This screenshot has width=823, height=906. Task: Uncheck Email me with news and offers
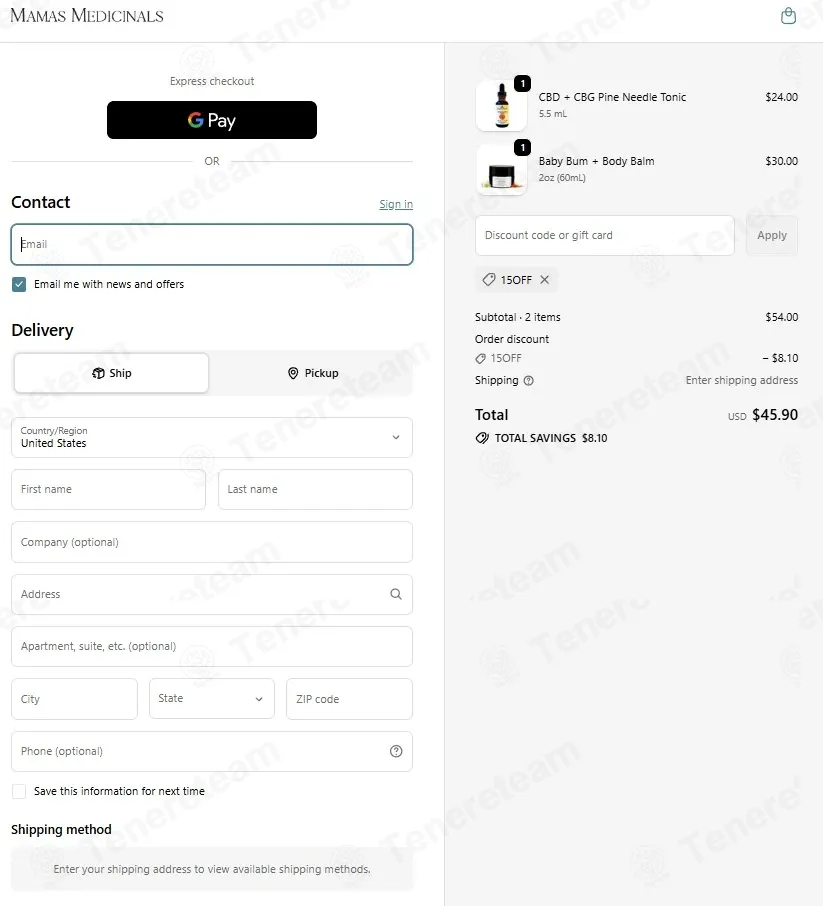[x=19, y=284]
